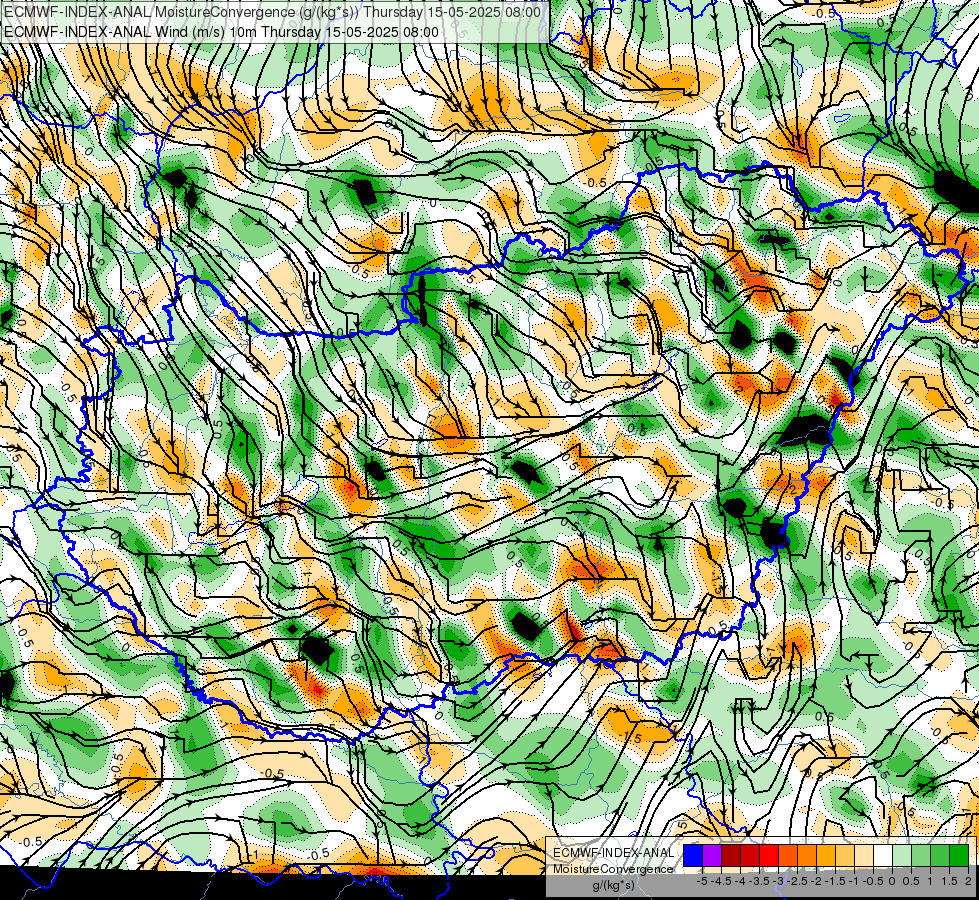Viewport: 979px width, 900px height.
Task: Click the -0.5 tick label on the legend scale
Action: click(873, 881)
